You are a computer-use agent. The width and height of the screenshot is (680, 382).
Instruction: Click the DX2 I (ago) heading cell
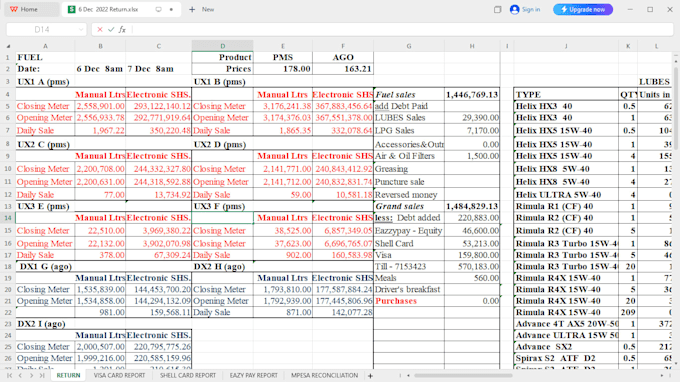point(45,324)
